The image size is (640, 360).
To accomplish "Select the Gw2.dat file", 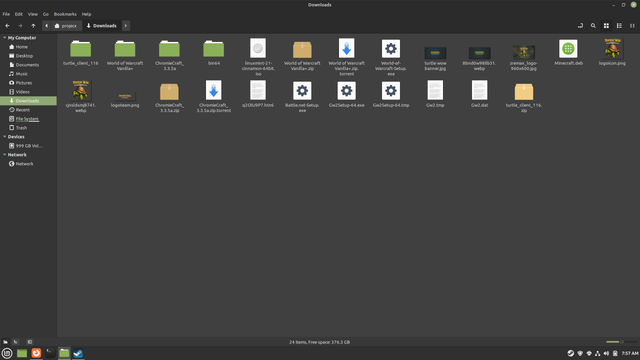I will click(480, 94).
